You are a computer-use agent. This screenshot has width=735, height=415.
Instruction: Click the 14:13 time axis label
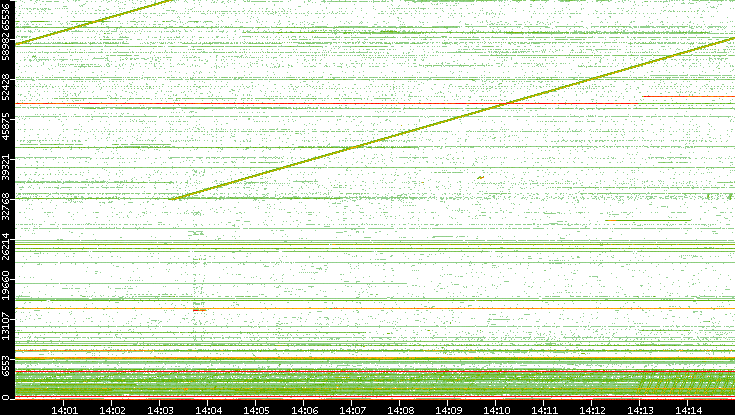pyautogui.click(x=640, y=410)
